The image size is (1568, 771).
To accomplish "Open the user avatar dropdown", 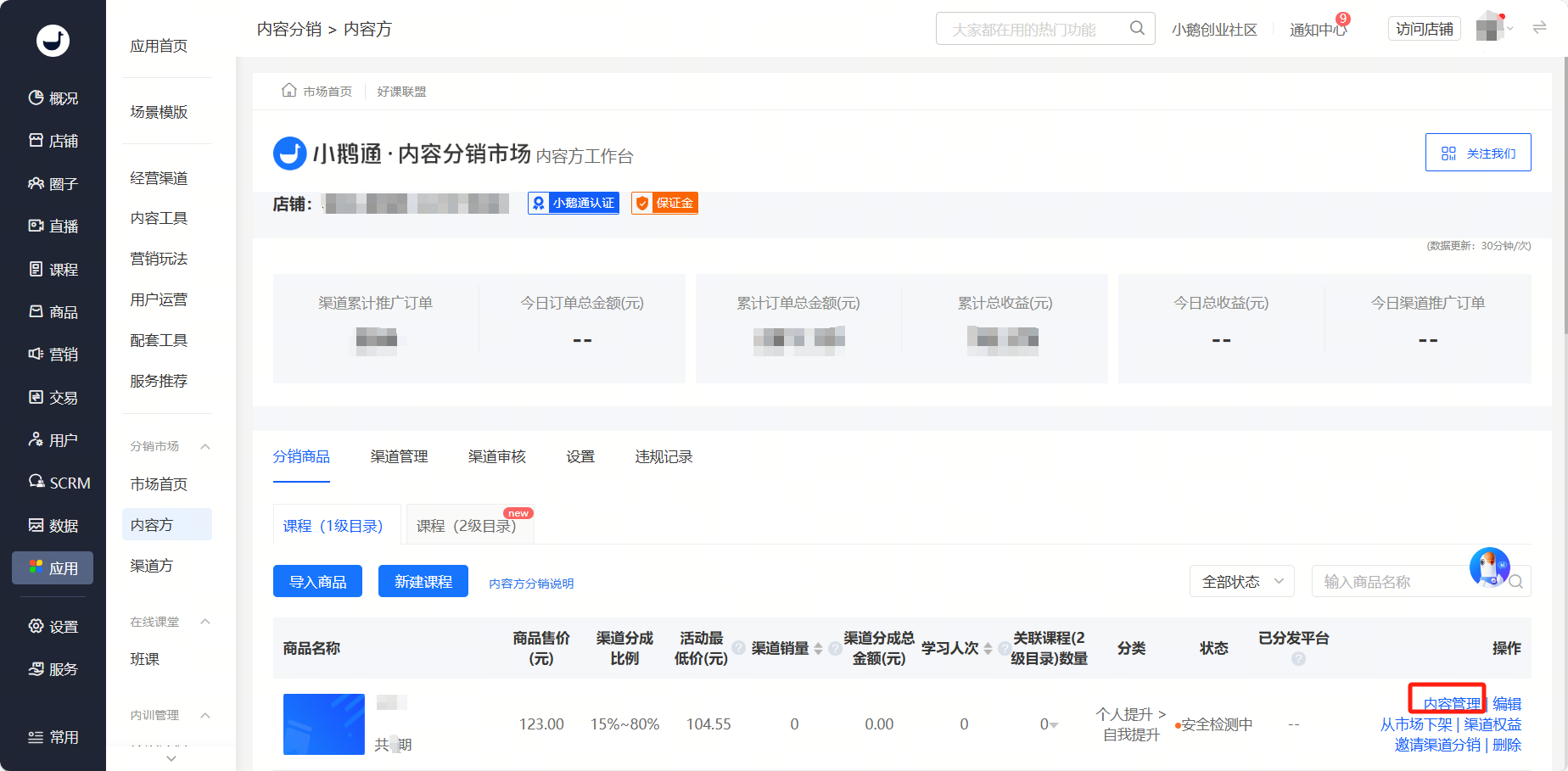I will pyautogui.click(x=1495, y=28).
